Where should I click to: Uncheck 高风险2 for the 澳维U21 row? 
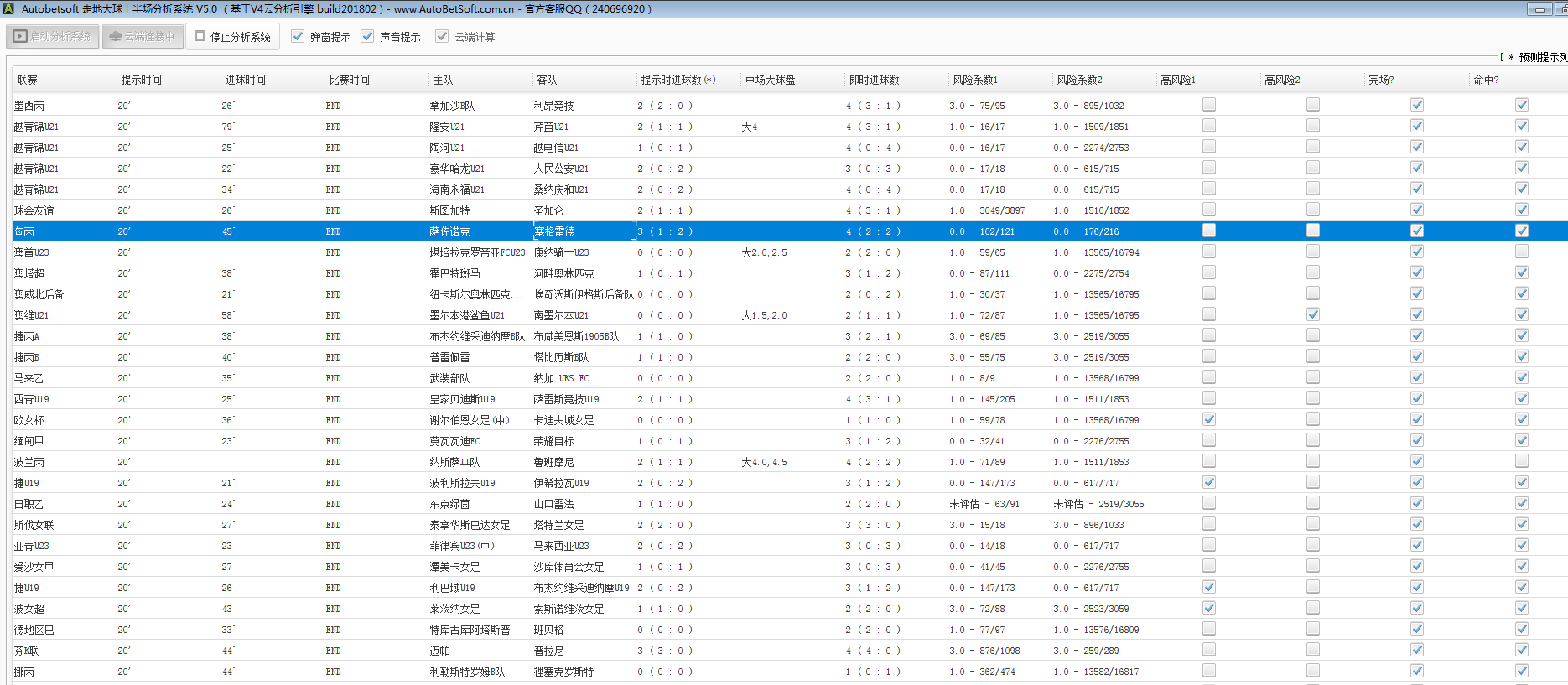coord(1312,314)
